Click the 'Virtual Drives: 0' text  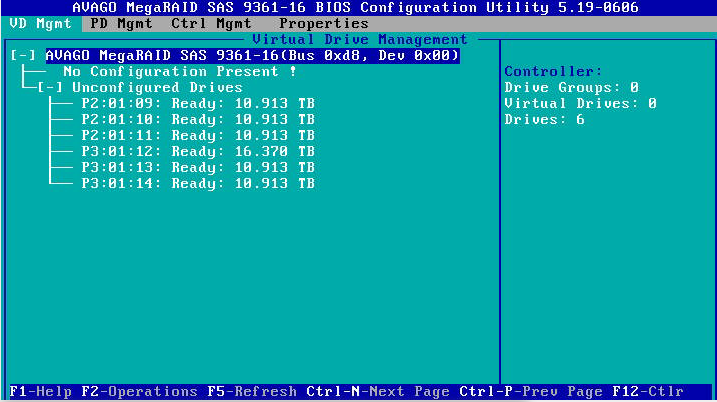pos(581,104)
